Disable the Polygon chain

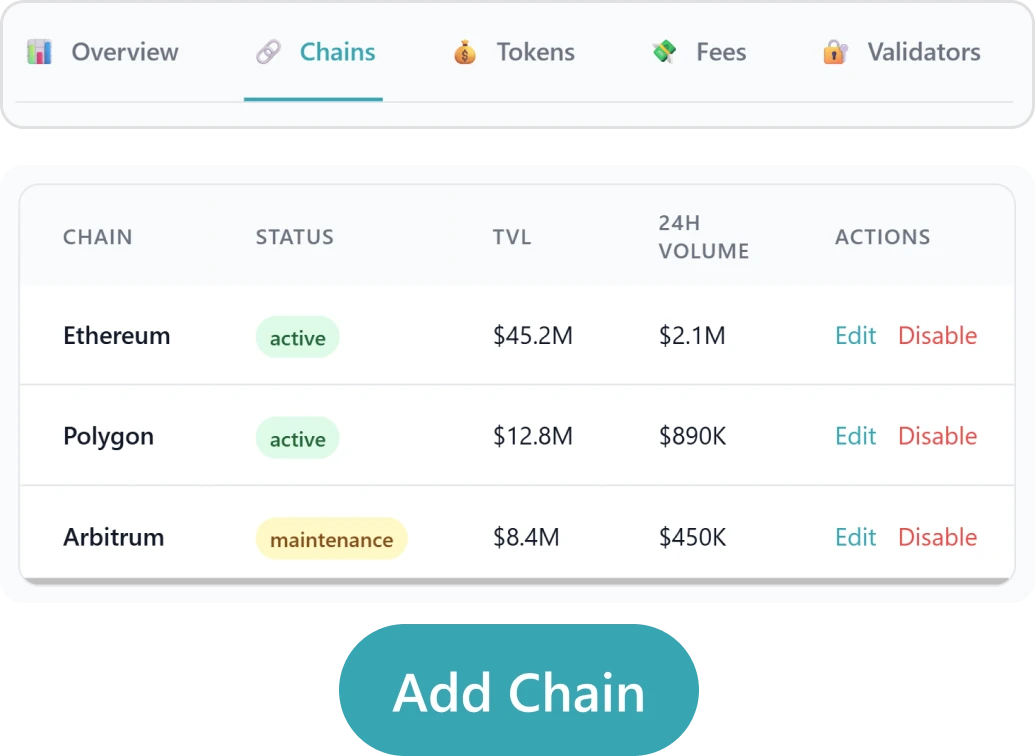click(937, 436)
